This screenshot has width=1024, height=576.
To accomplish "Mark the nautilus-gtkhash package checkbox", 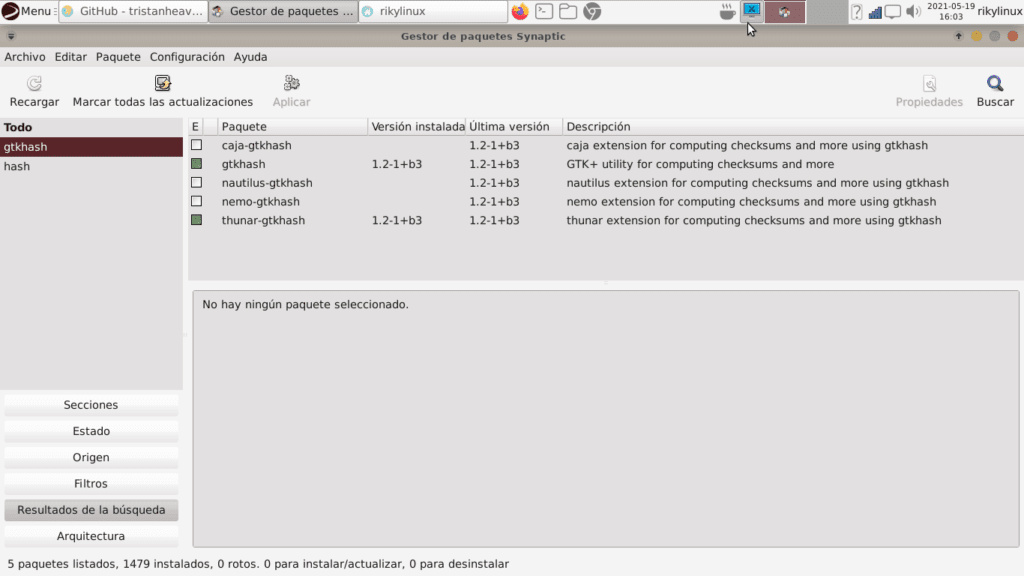I will [197, 183].
